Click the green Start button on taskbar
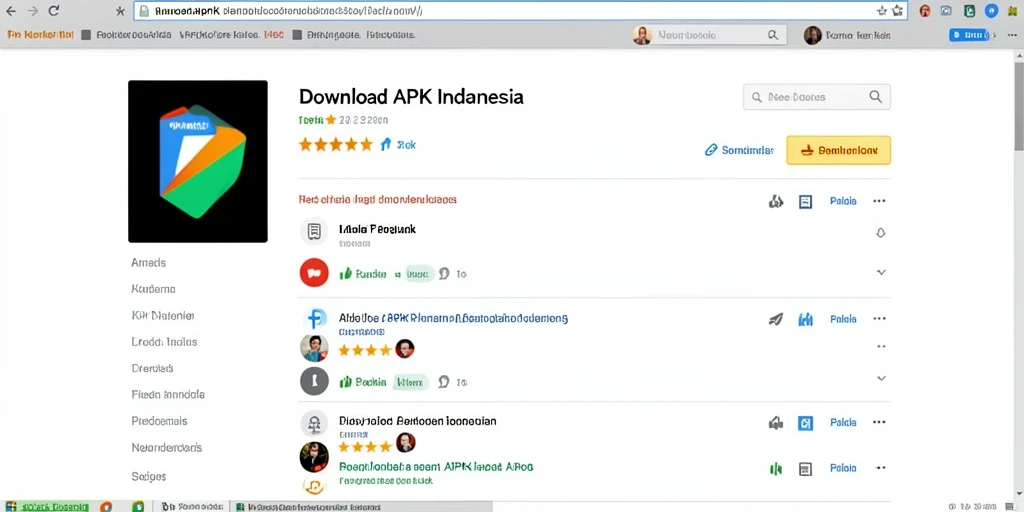Screen dimensions: 1024x512 (x=45, y=506)
